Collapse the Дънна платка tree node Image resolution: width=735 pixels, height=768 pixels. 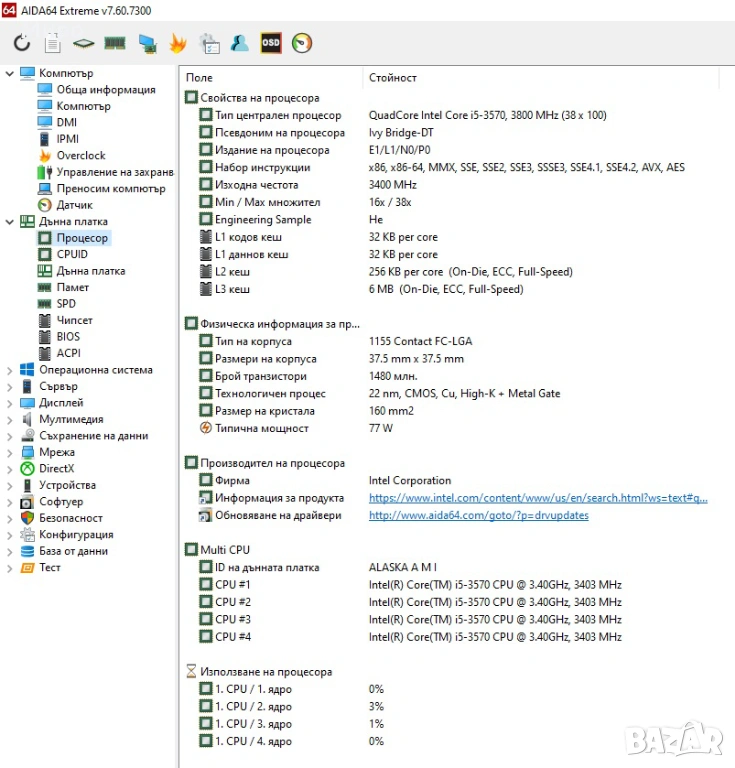pyautogui.click(x=10, y=222)
